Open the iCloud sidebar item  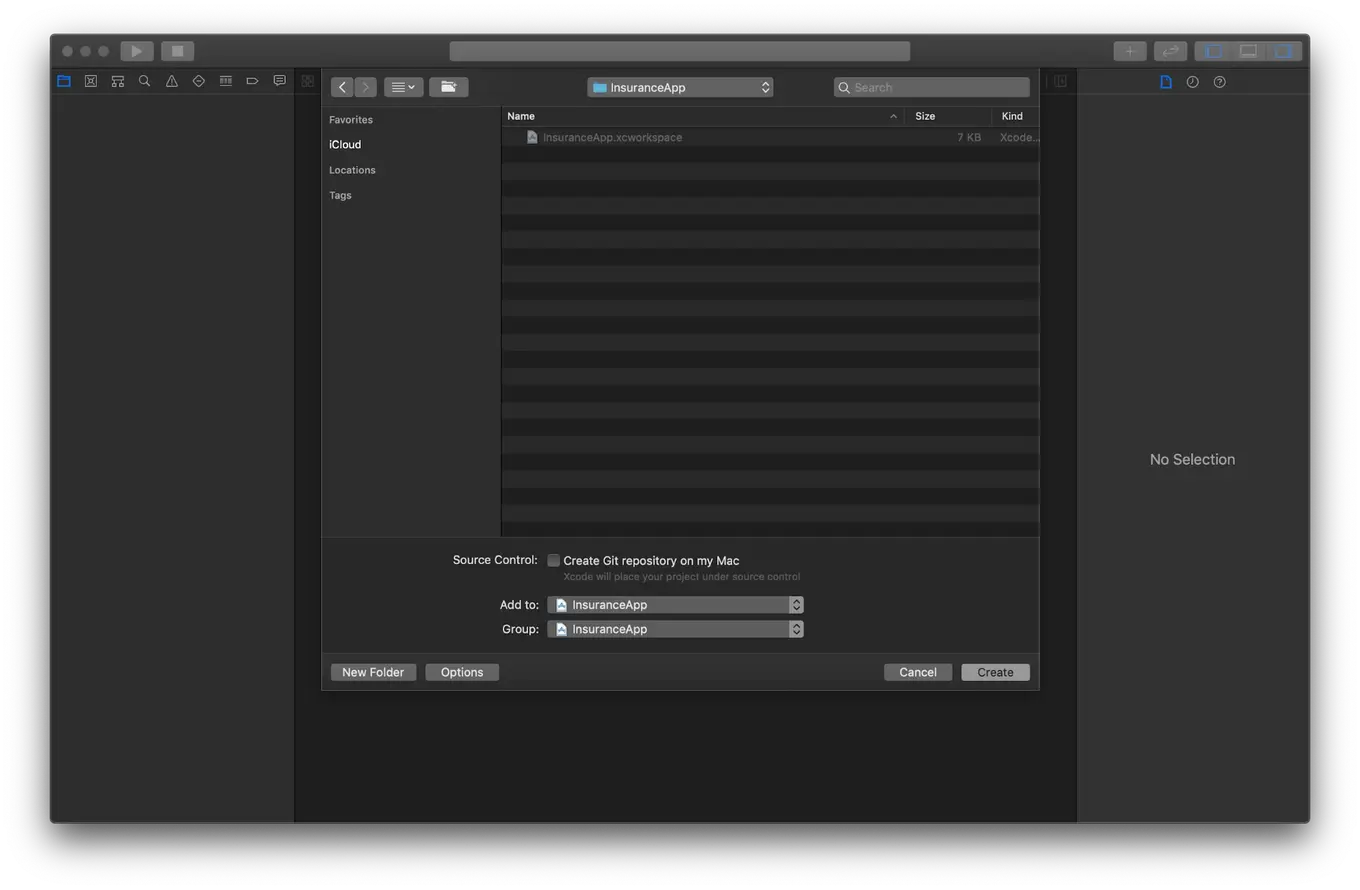pyautogui.click(x=344, y=144)
